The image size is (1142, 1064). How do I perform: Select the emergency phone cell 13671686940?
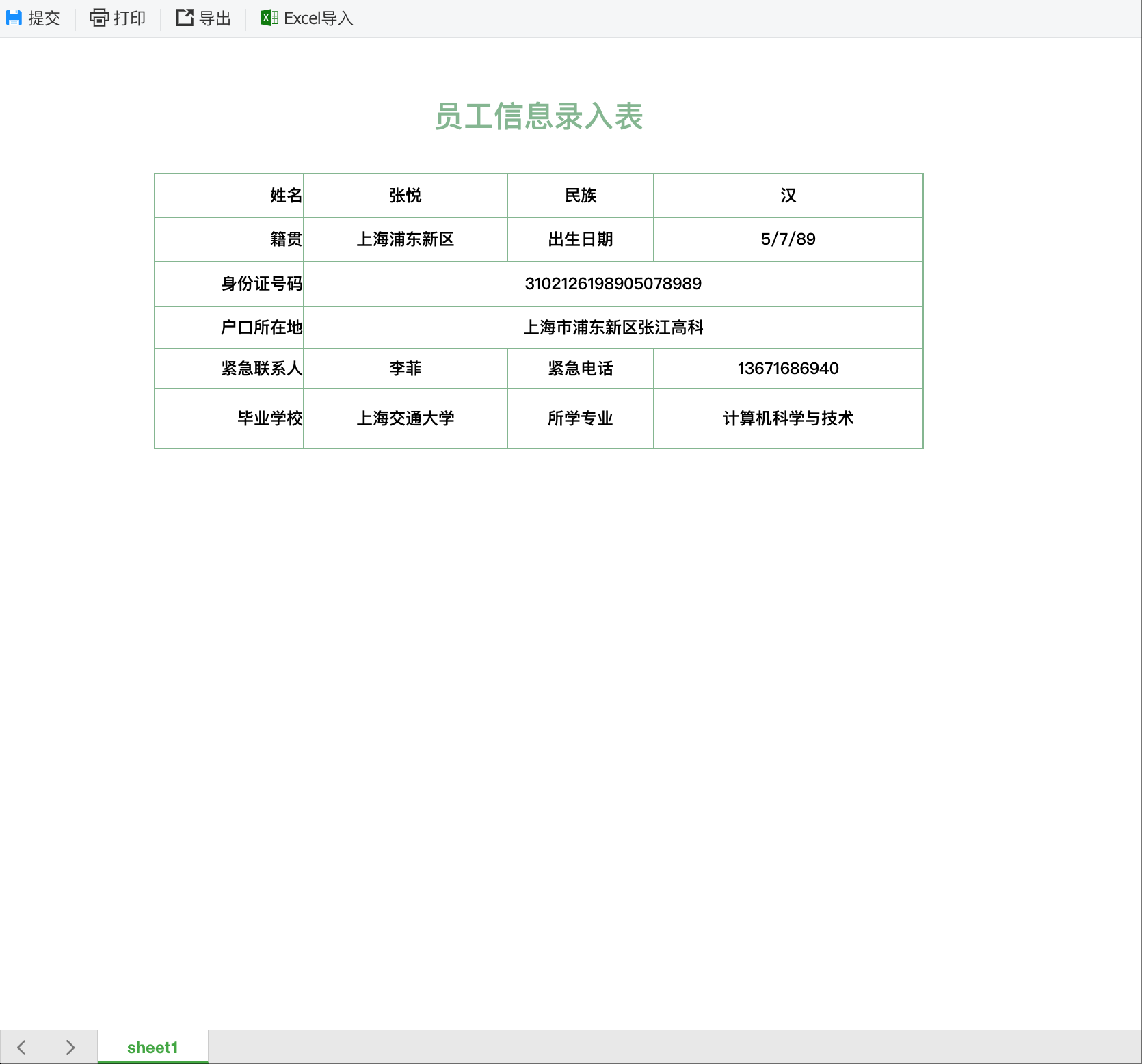[788, 369]
